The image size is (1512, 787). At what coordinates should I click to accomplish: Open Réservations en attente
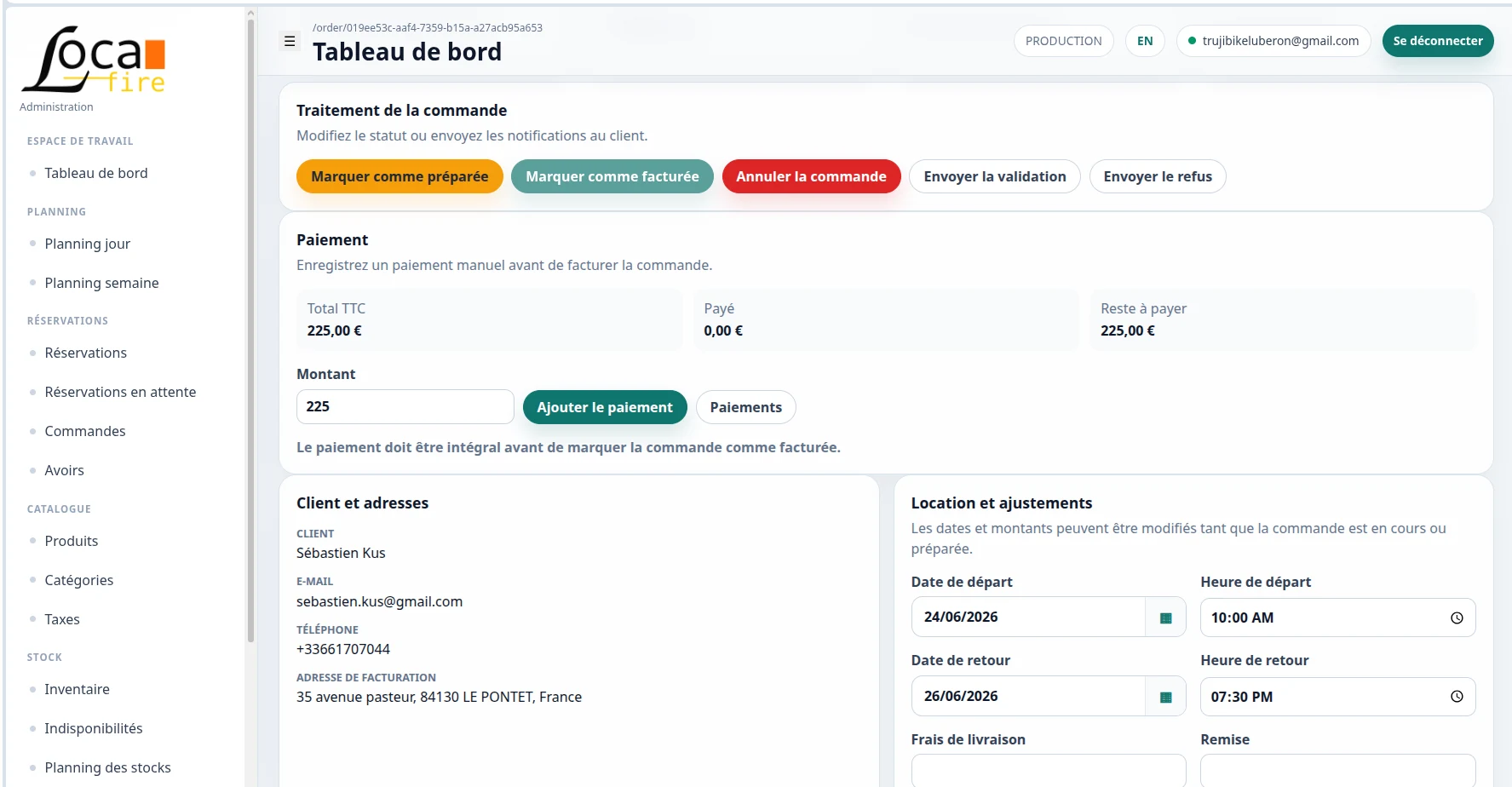click(120, 392)
